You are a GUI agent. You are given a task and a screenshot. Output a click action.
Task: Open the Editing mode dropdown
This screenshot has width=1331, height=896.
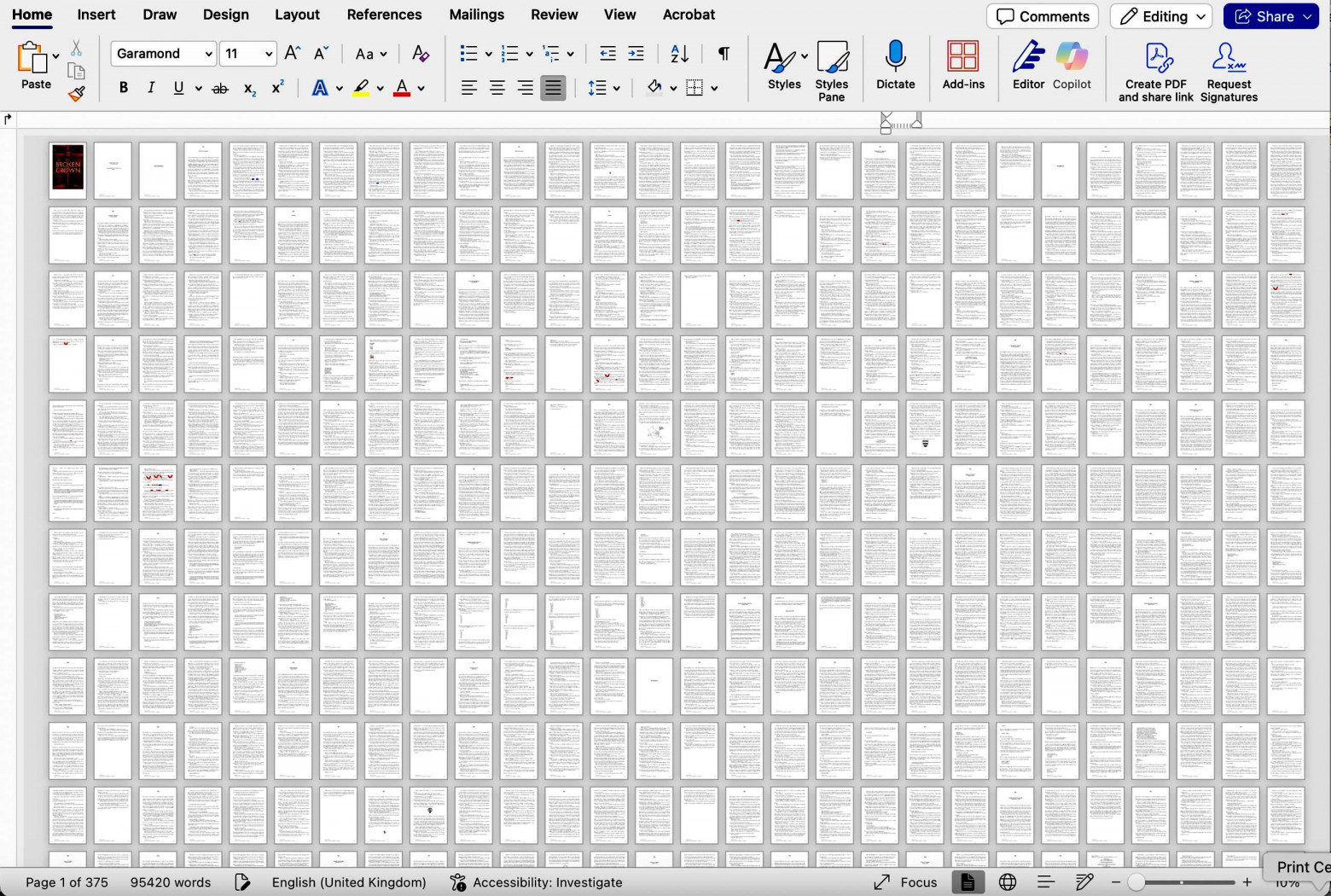point(1161,16)
